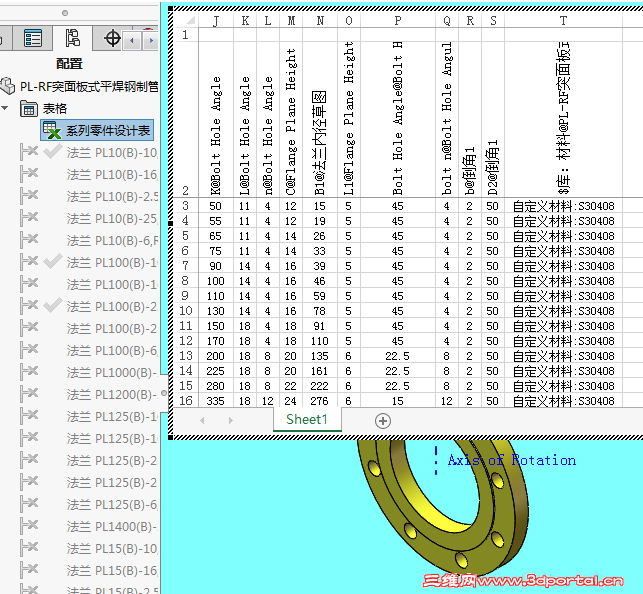Viewport: 643px width, 594px height.
Task: Select column header J
Action: (x=216, y=20)
